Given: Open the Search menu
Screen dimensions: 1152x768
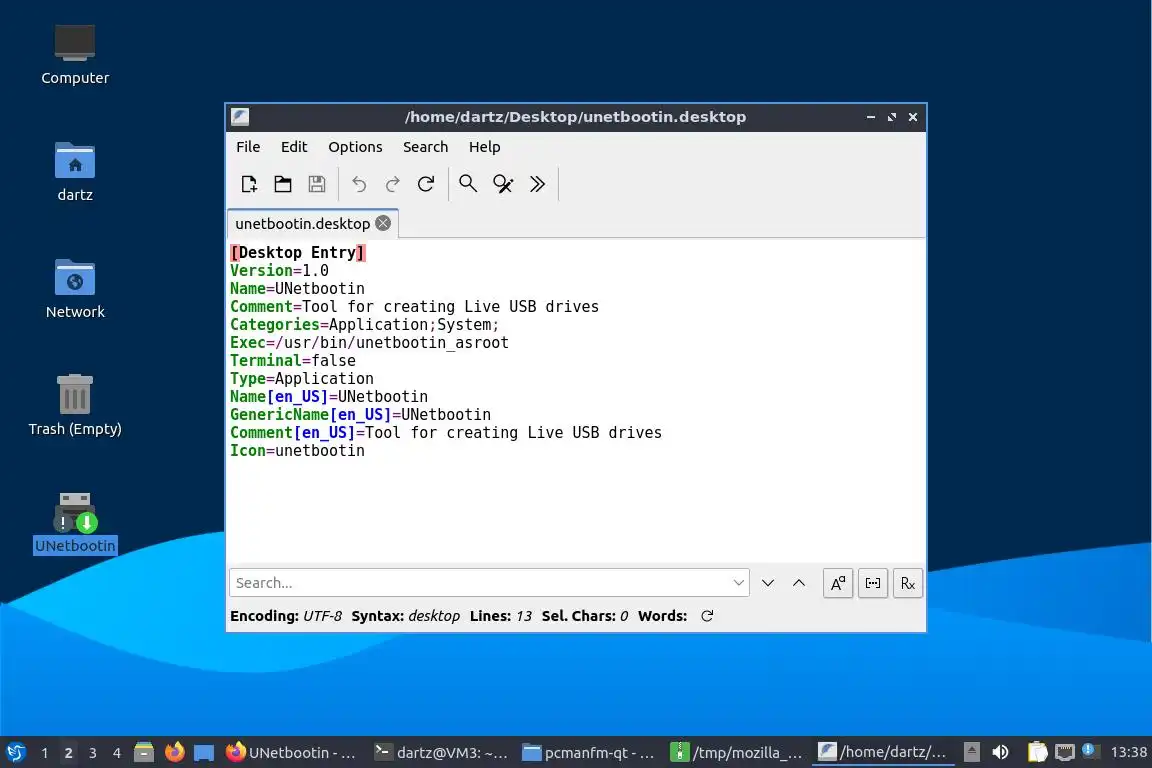Looking at the screenshot, I should (425, 147).
